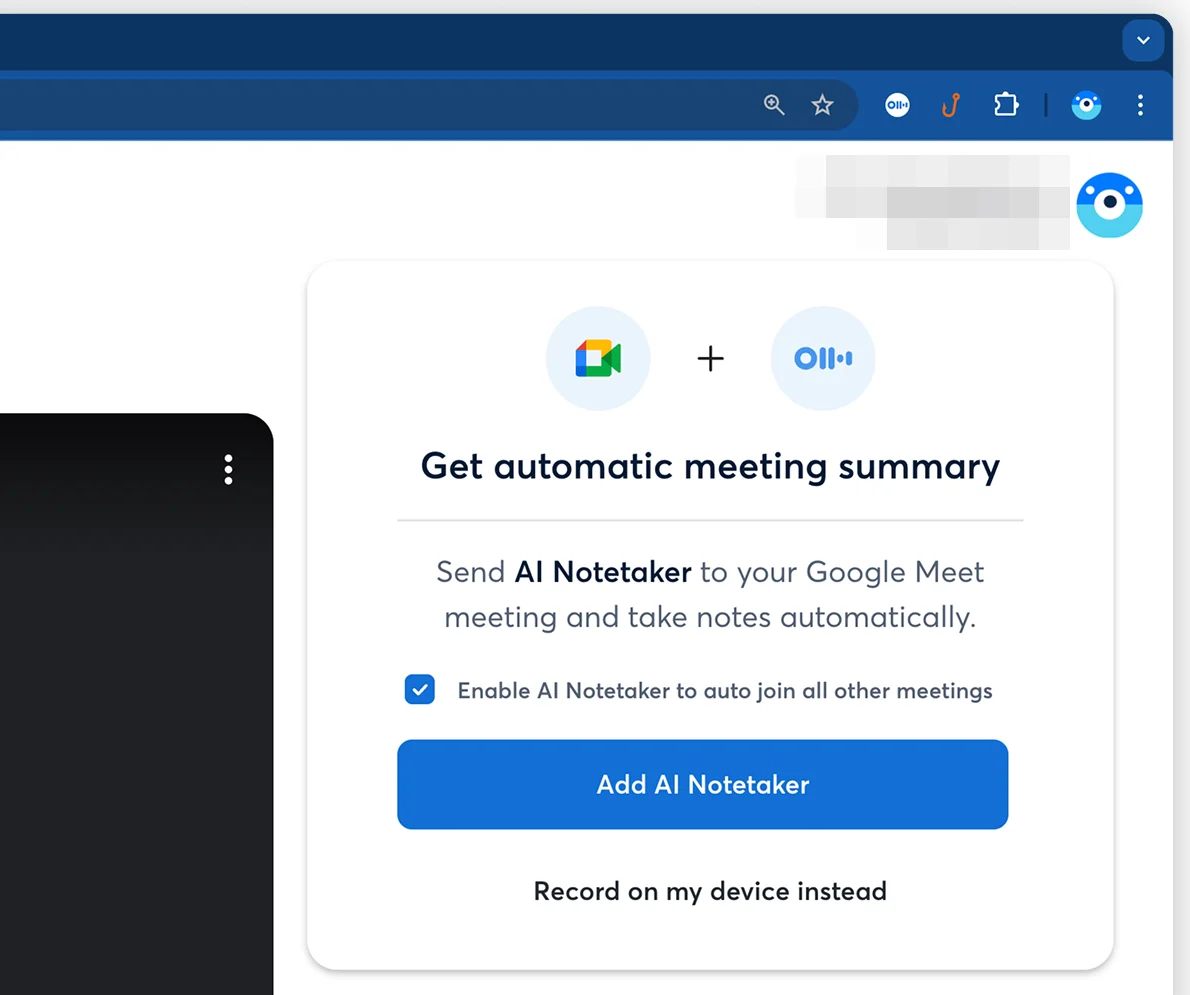Viewport: 1190px width, 995px height.
Task: Open the Otter.ai extension in the toolbar
Action: [x=897, y=105]
